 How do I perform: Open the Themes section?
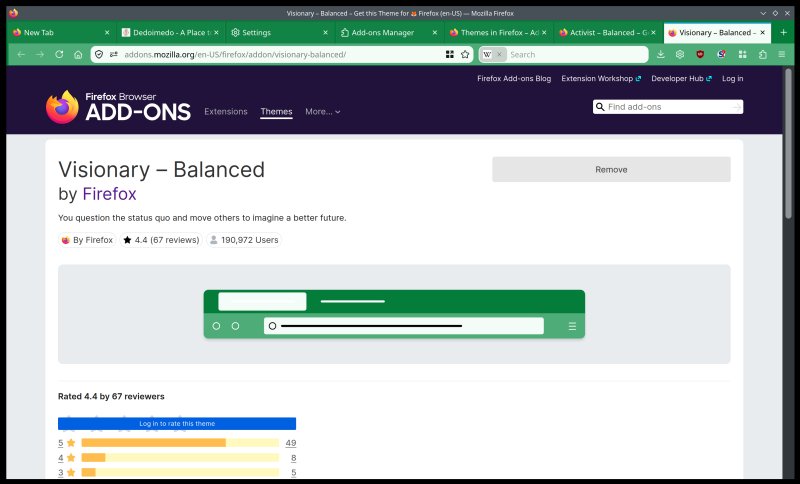[276, 112]
